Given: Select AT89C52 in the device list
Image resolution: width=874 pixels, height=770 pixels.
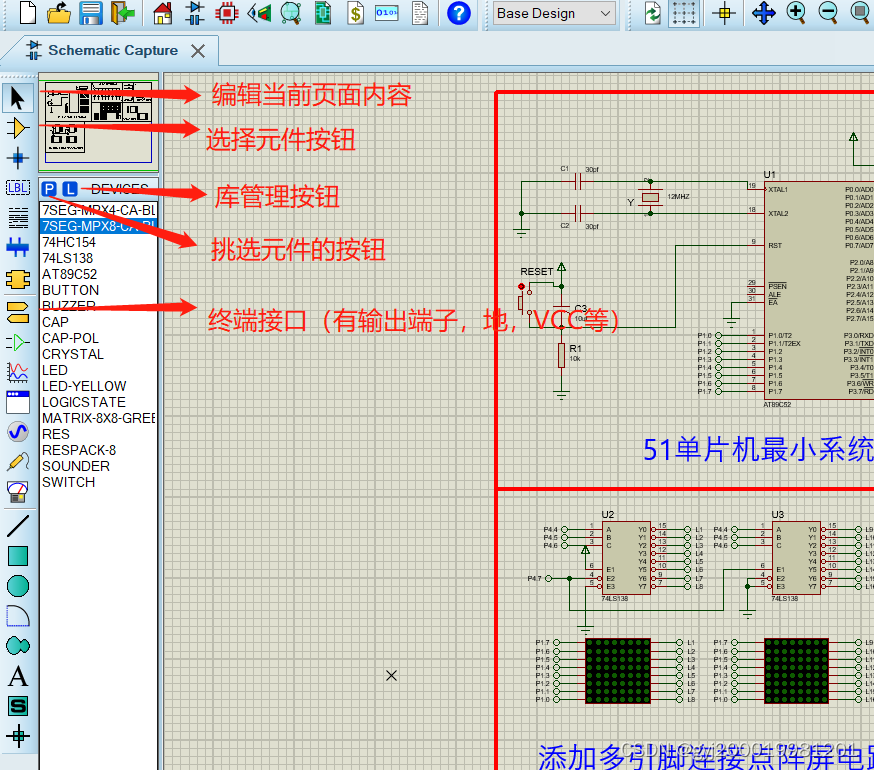Looking at the screenshot, I should (69, 273).
